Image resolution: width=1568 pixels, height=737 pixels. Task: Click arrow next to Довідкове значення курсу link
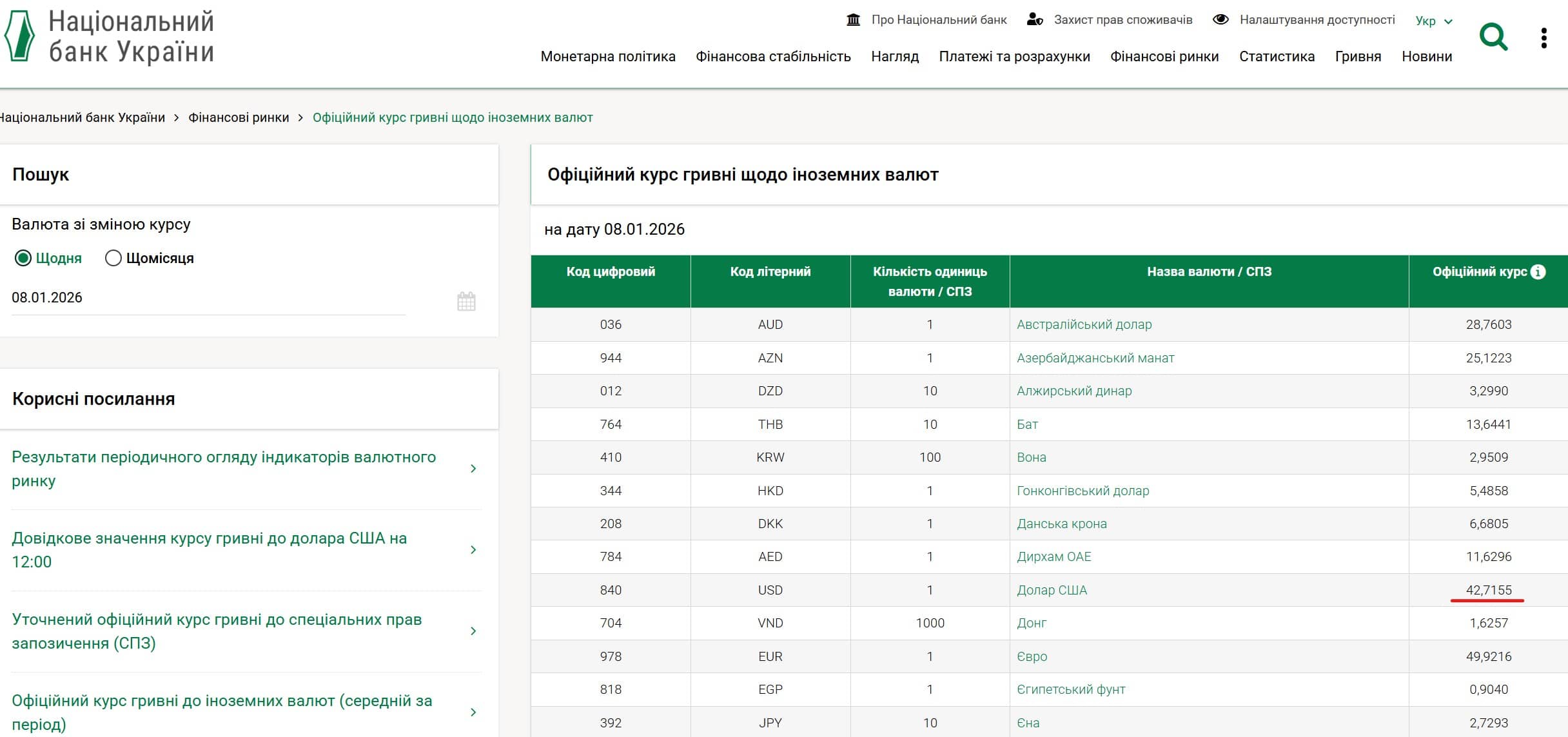pos(473,550)
